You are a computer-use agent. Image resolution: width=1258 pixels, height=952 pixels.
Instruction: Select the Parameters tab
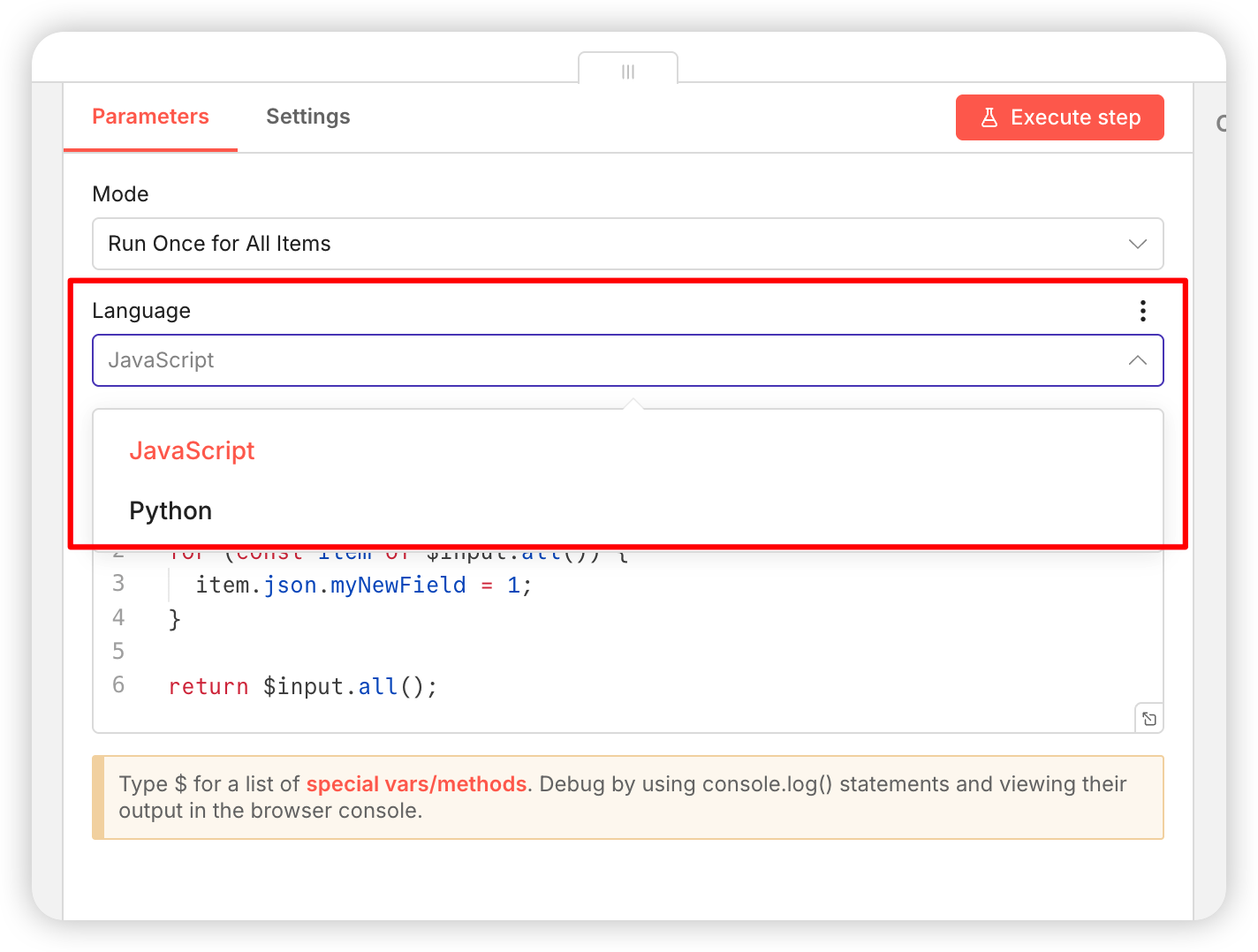(x=150, y=117)
